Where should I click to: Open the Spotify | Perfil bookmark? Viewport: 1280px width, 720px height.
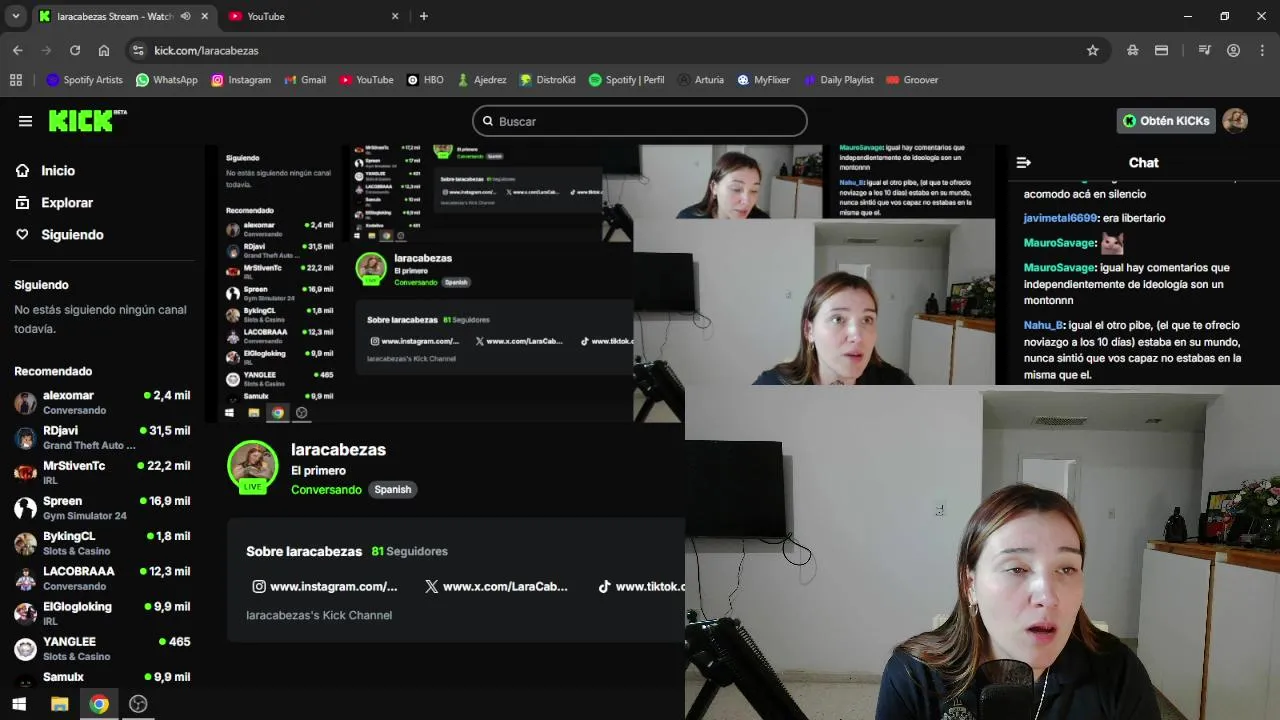click(x=626, y=80)
